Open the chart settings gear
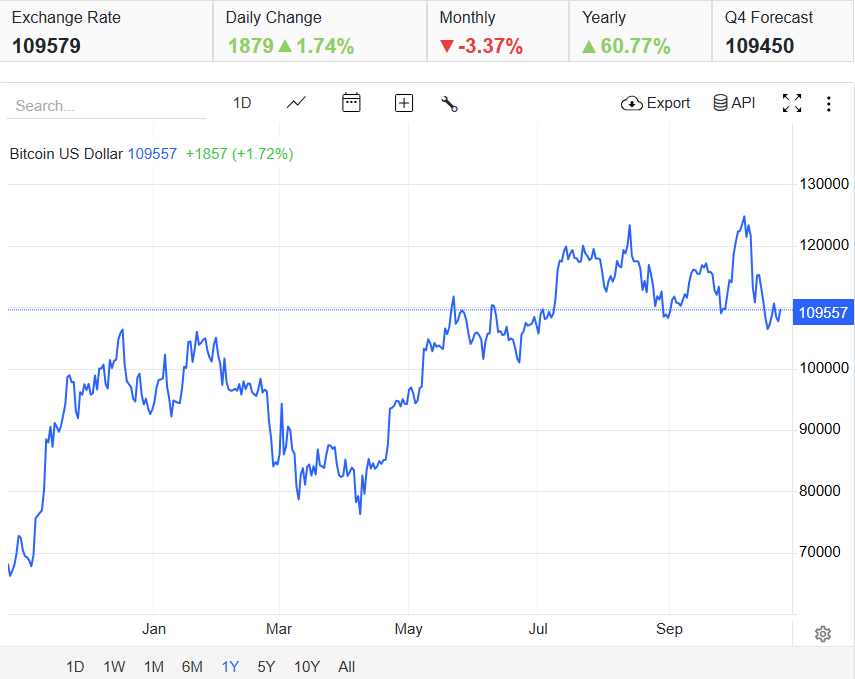The height and width of the screenshot is (679, 855). pyautogui.click(x=822, y=634)
